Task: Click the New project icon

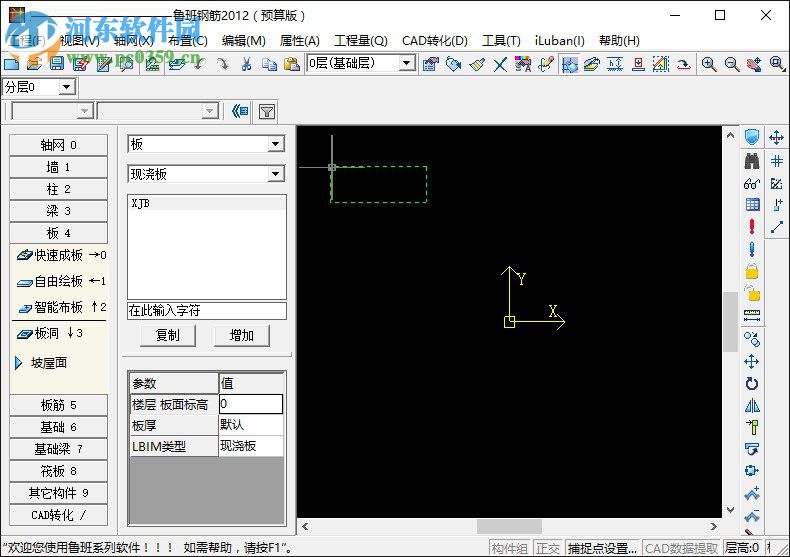Action: pyautogui.click(x=11, y=64)
